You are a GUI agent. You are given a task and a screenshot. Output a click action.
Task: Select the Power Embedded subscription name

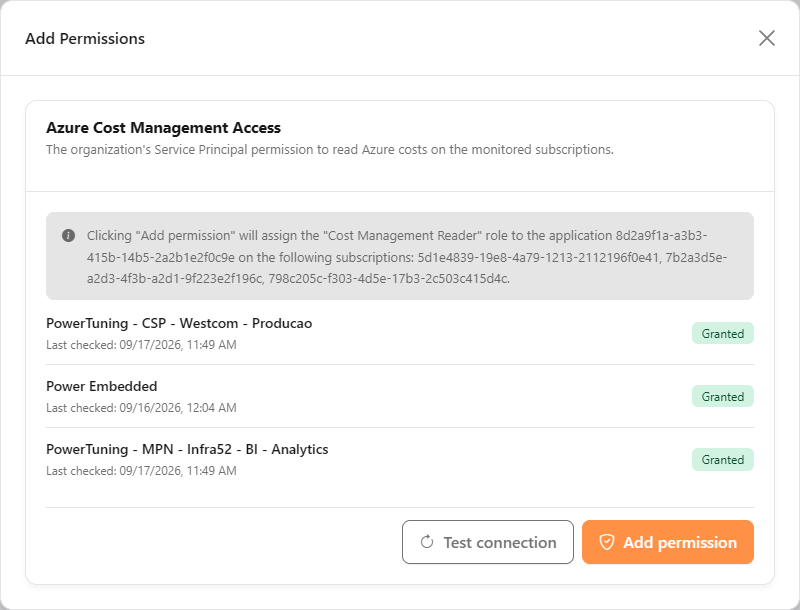click(x=102, y=386)
